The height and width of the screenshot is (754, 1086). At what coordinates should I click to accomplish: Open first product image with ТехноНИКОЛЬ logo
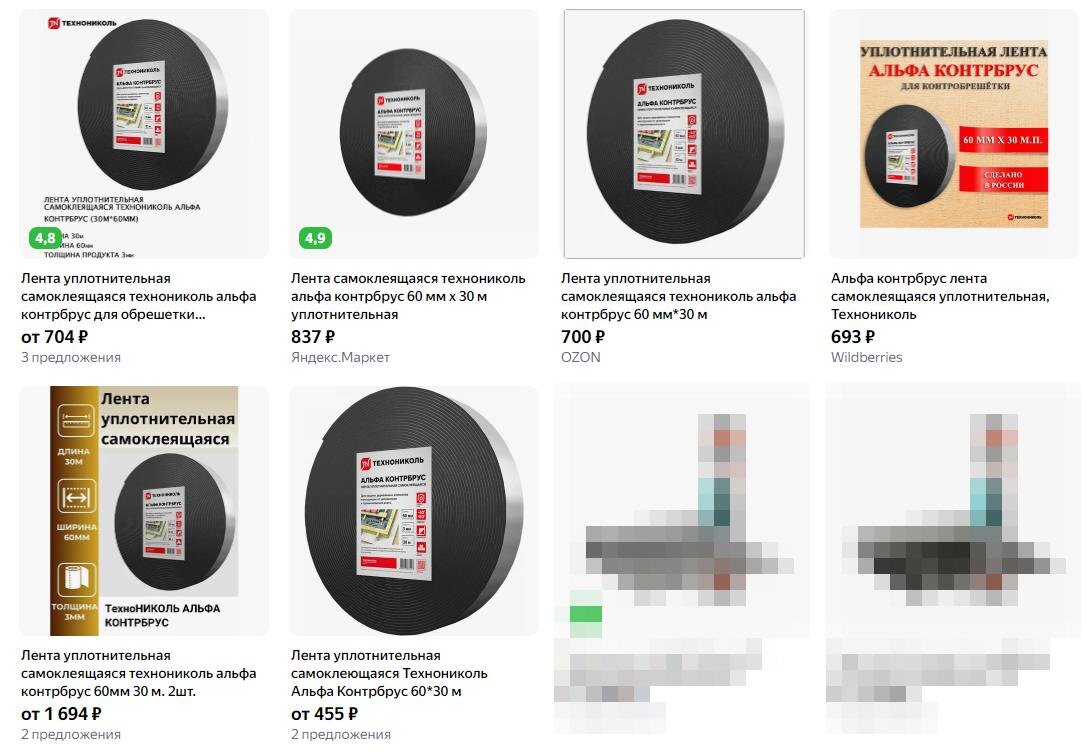point(144,134)
